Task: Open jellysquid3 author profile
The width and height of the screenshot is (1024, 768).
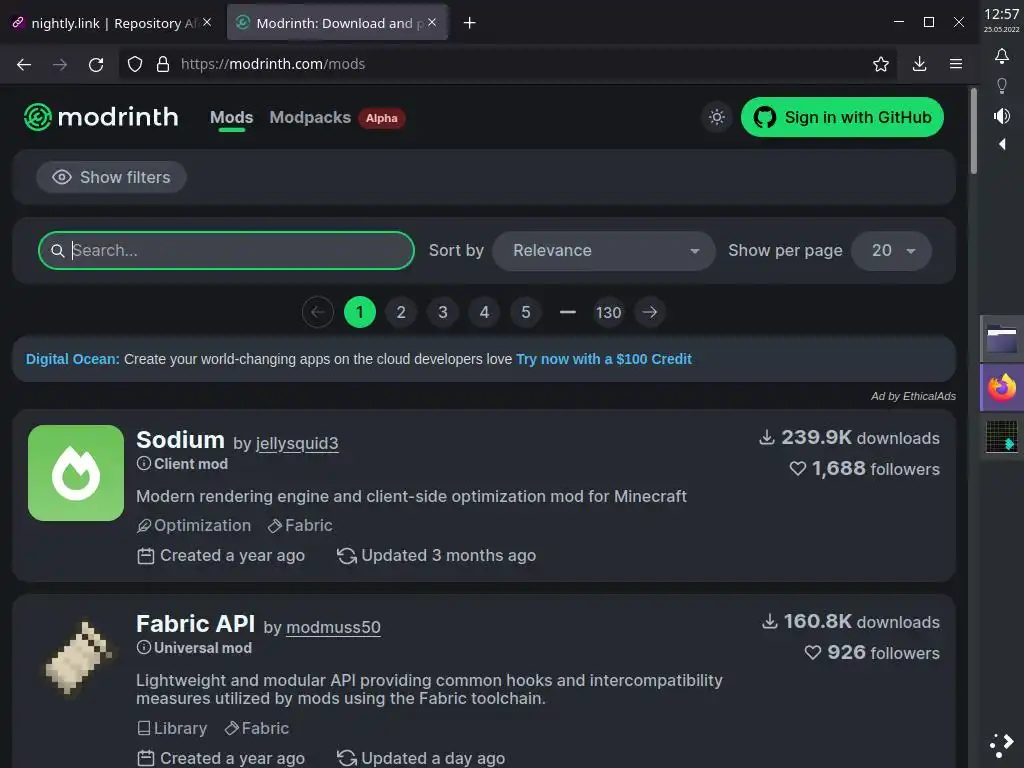Action: (x=297, y=443)
